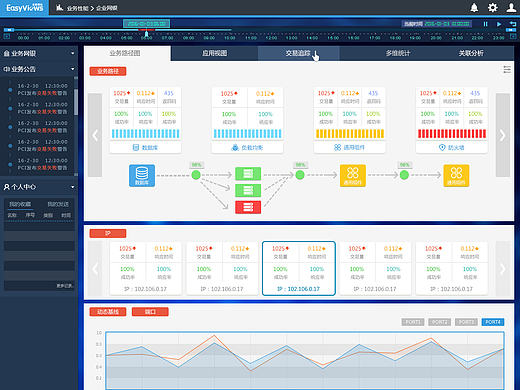Show previous business path cards

tap(95, 135)
